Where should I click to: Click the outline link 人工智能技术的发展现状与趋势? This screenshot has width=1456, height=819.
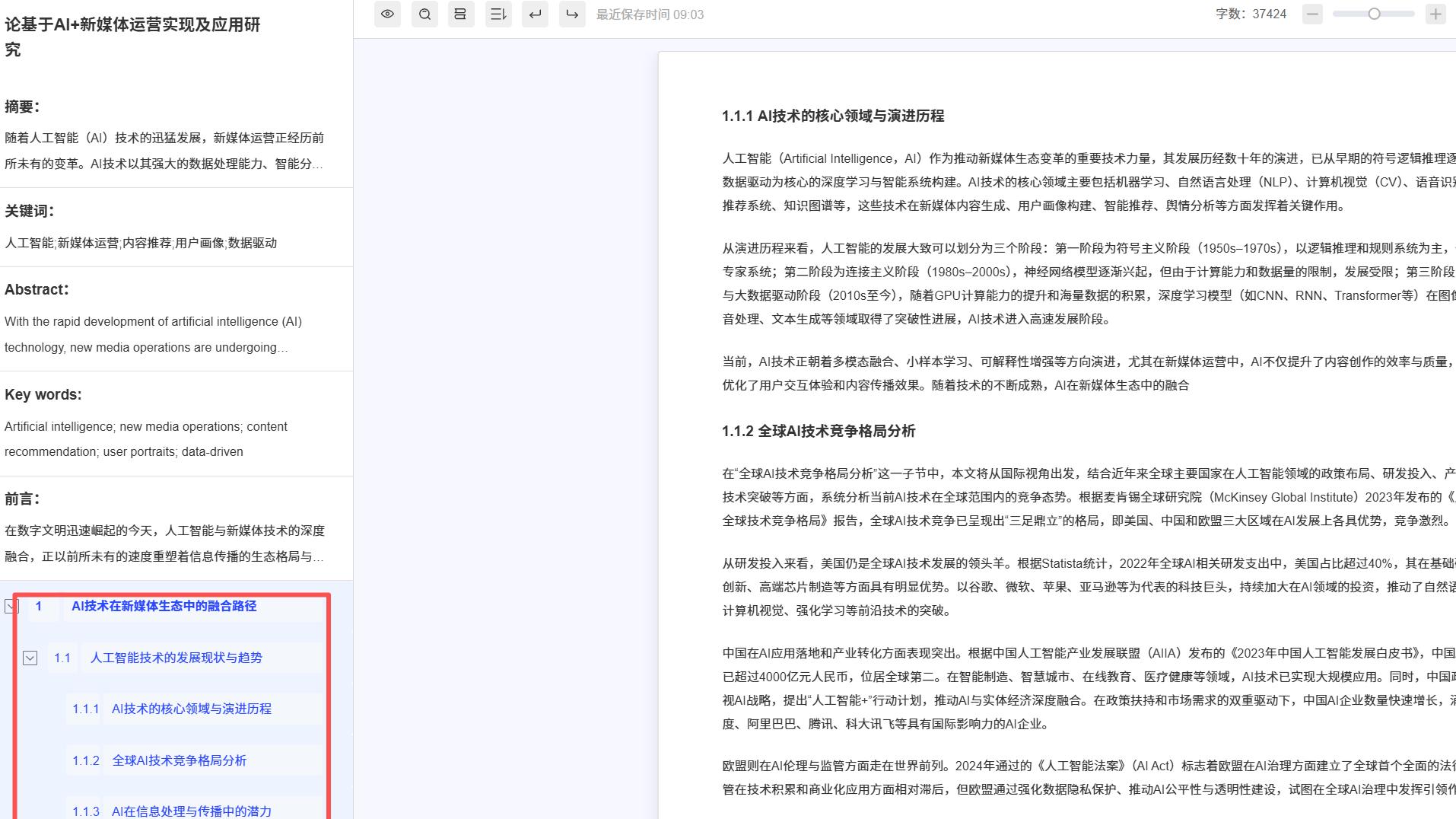[x=176, y=658]
